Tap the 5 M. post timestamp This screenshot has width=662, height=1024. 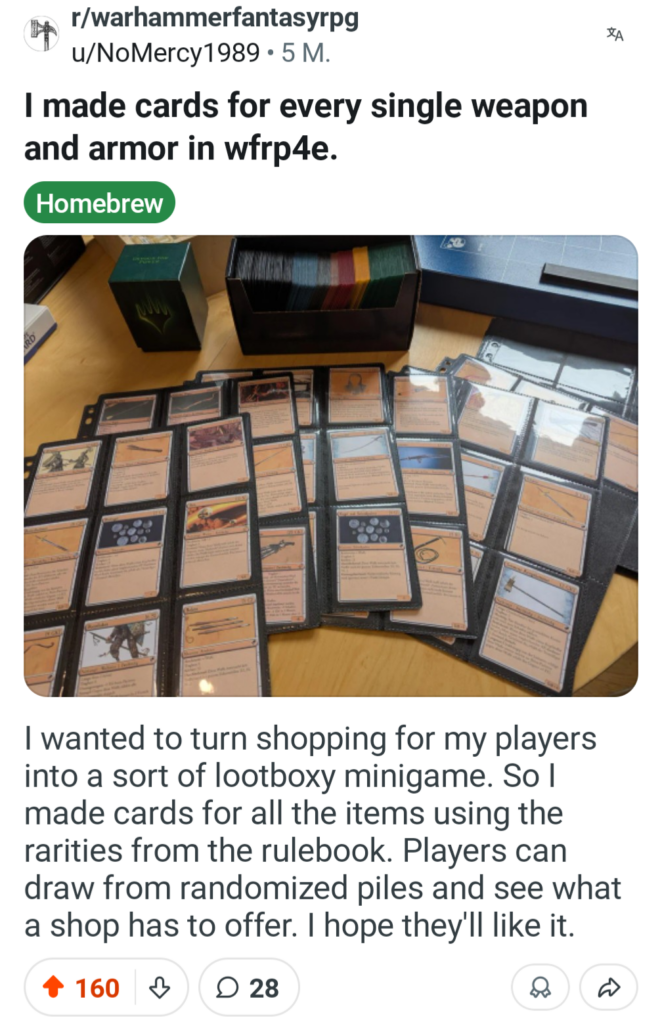[x=306, y=53]
